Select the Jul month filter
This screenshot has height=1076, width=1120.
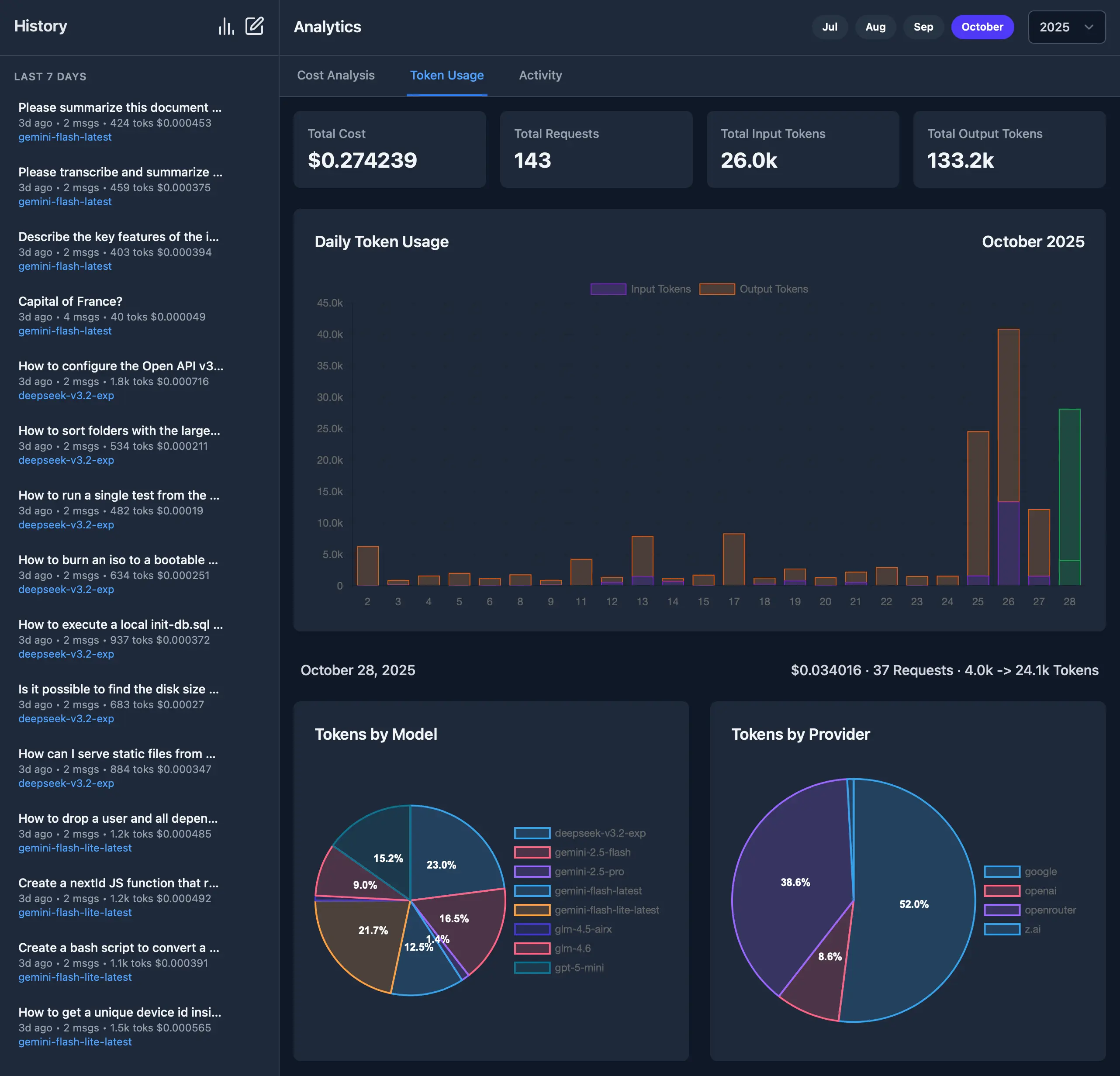830,27
